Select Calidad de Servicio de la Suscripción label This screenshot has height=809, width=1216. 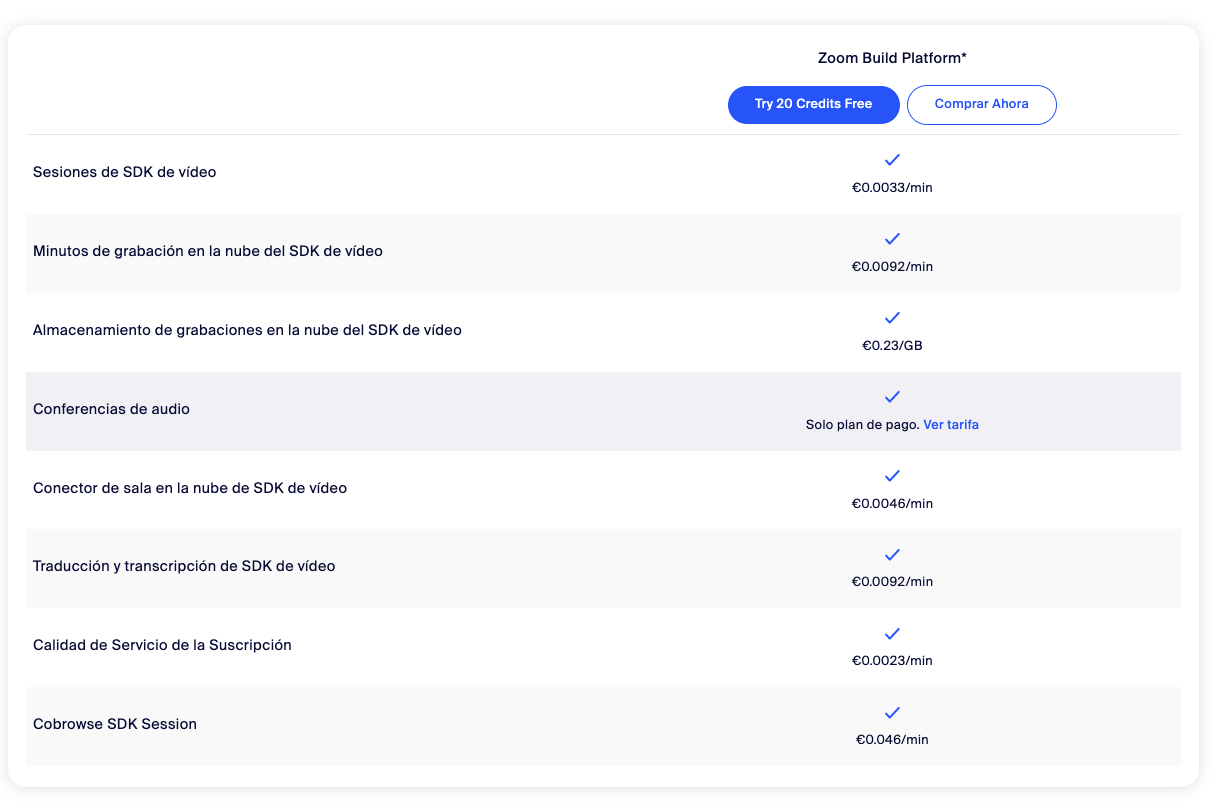[162, 645]
